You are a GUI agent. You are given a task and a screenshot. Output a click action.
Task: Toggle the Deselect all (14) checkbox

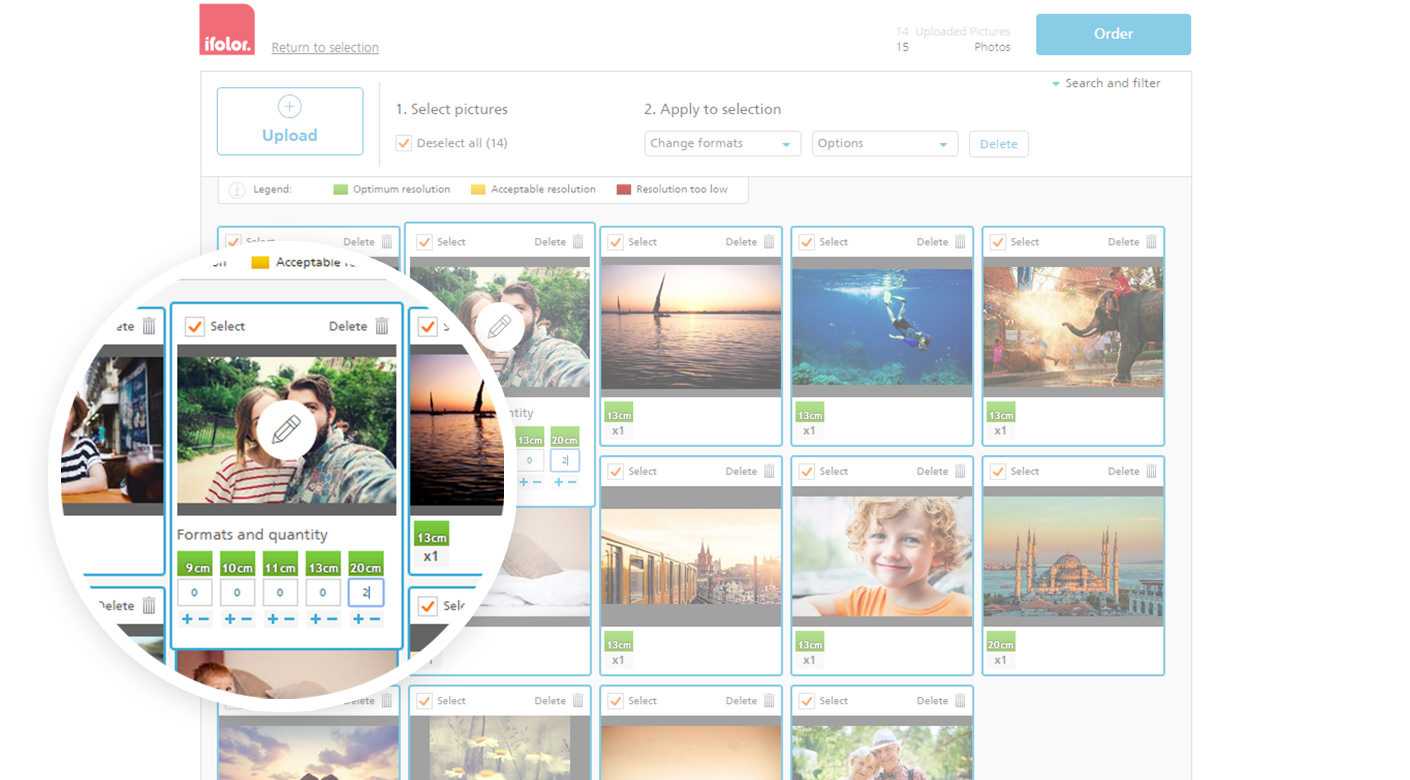pos(404,143)
